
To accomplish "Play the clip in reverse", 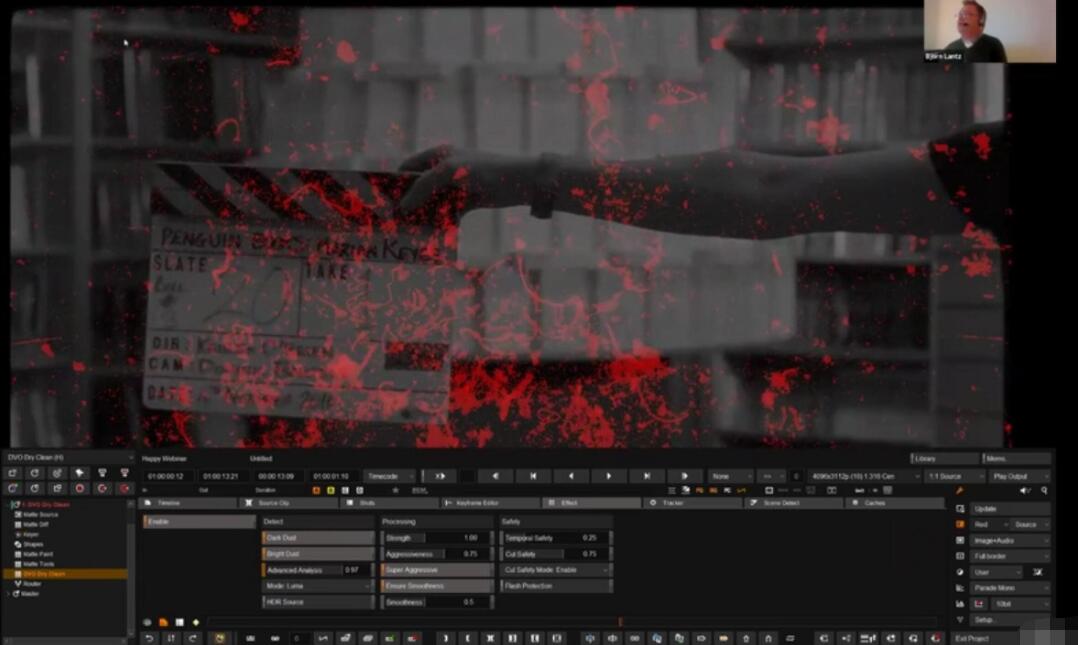I will [x=571, y=476].
